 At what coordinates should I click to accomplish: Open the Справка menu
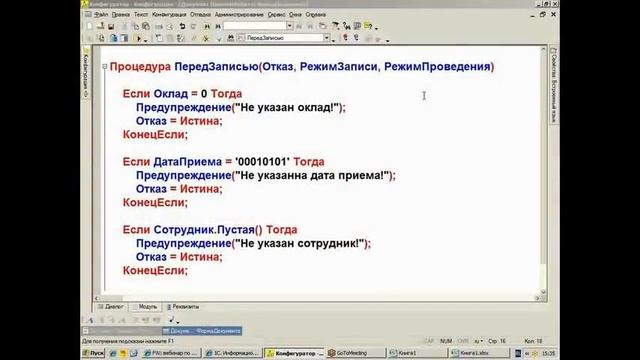[x=316, y=14]
